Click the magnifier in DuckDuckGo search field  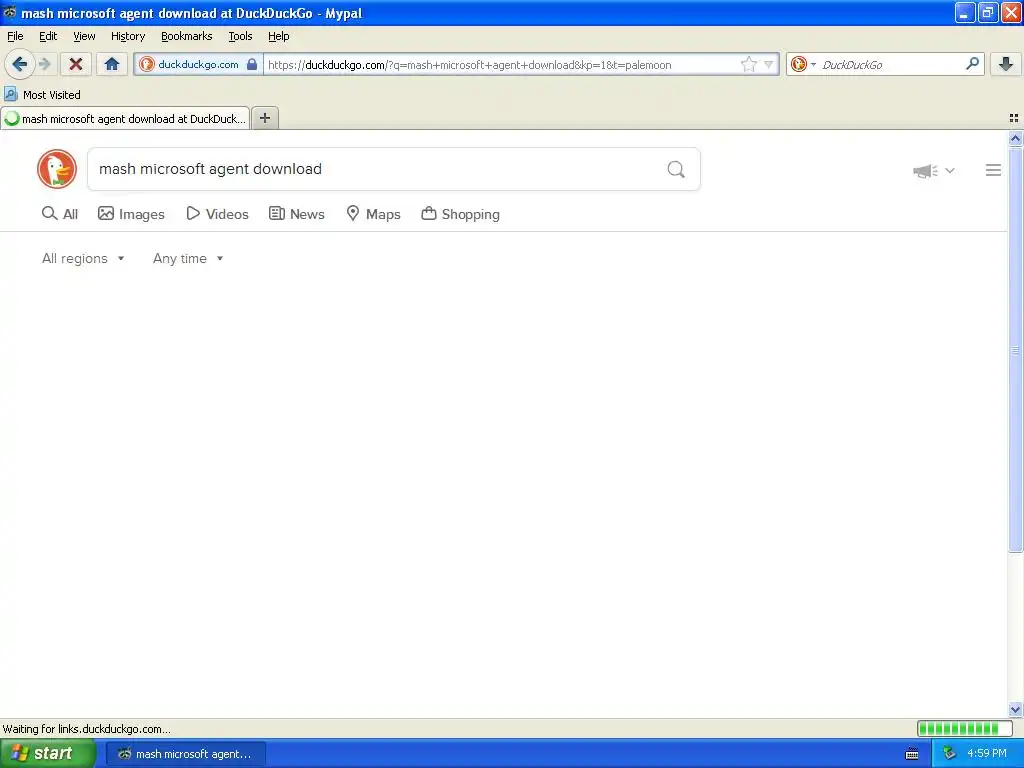(x=676, y=170)
